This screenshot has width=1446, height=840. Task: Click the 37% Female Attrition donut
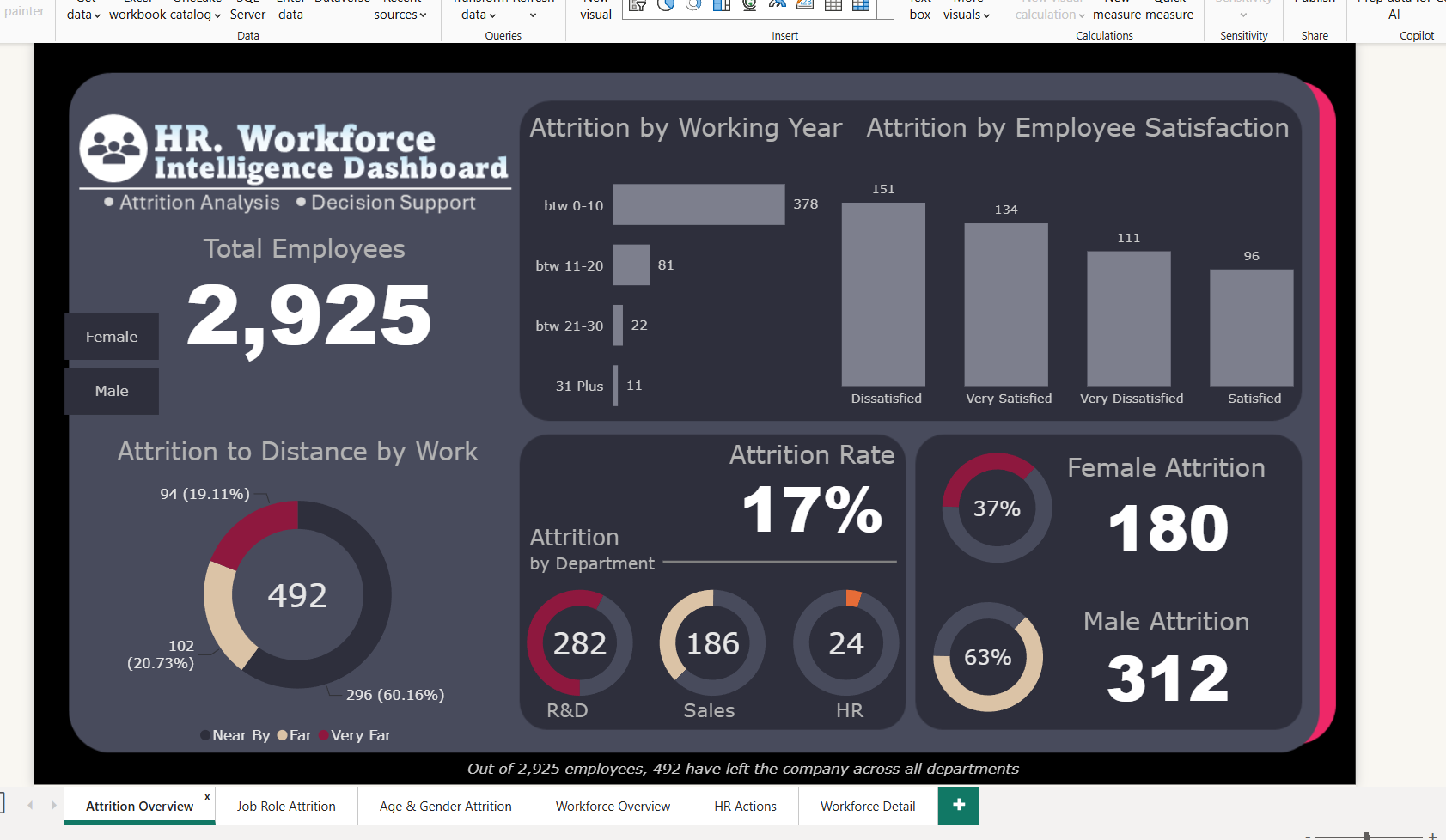point(997,508)
